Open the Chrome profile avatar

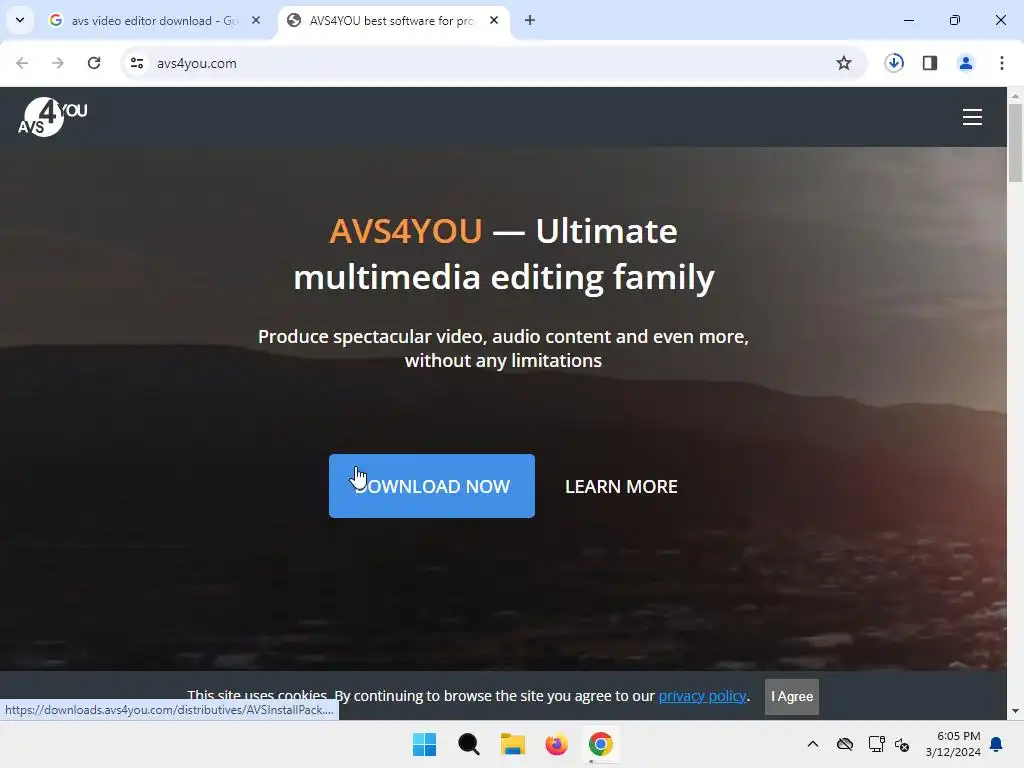coord(966,63)
